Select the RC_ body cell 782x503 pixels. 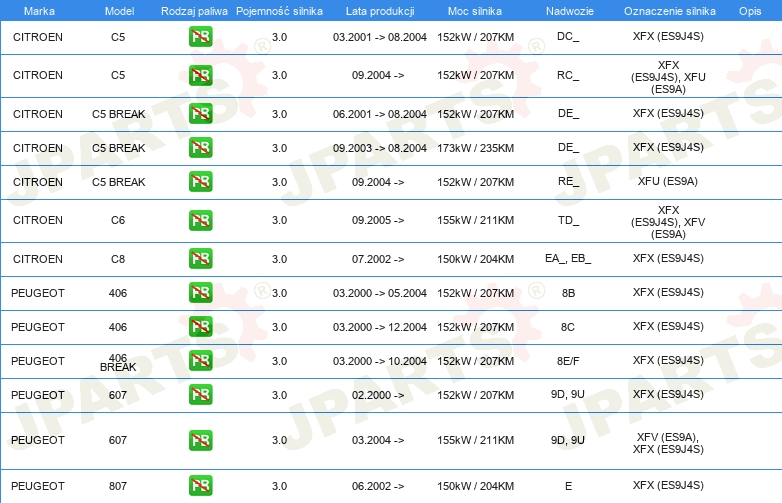point(568,75)
